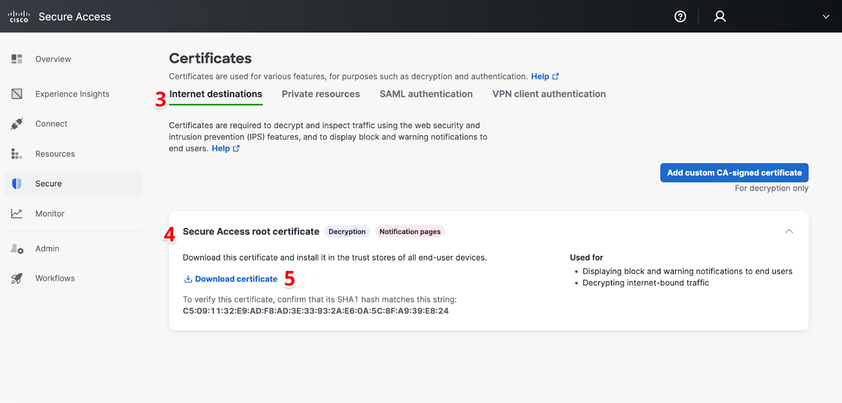Click 'Displaying block and warning notifications' bullet

[x=687, y=271]
